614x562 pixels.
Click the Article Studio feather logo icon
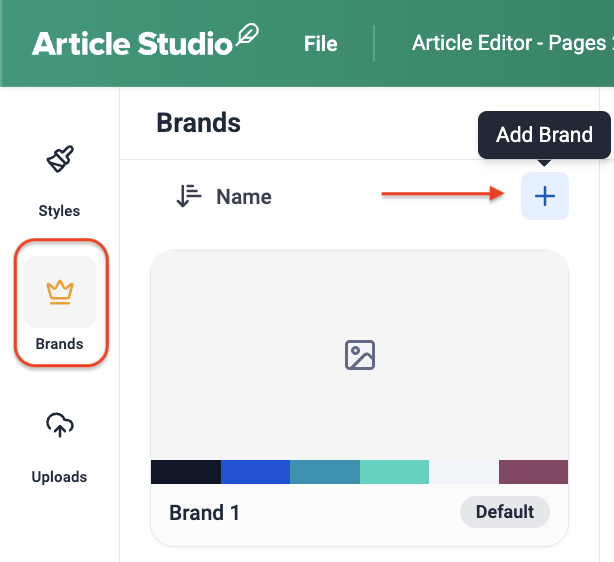pyautogui.click(x=247, y=40)
